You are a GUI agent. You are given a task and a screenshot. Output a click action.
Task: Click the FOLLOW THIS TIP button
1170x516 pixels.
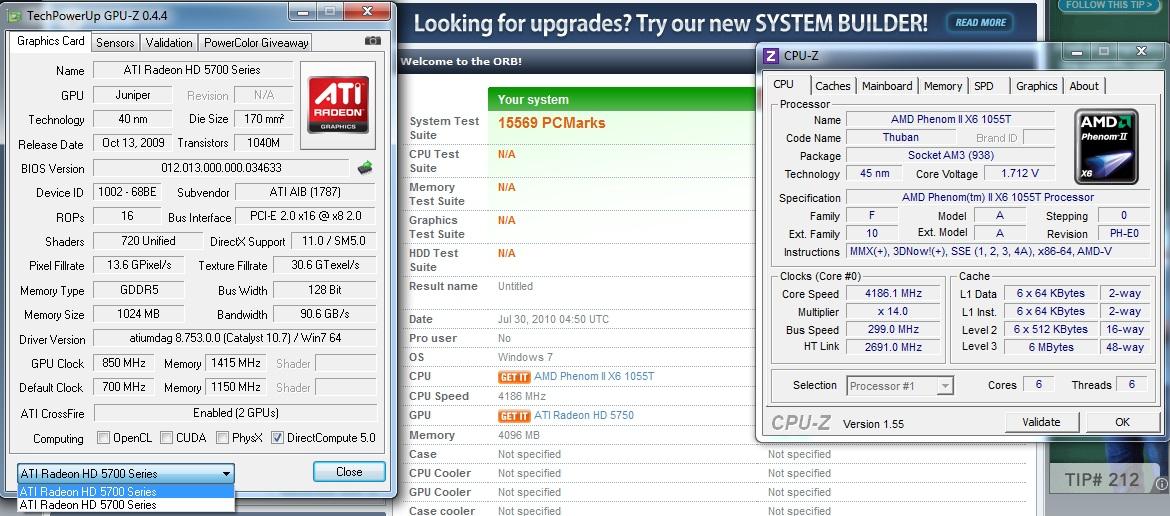pos(1107,5)
